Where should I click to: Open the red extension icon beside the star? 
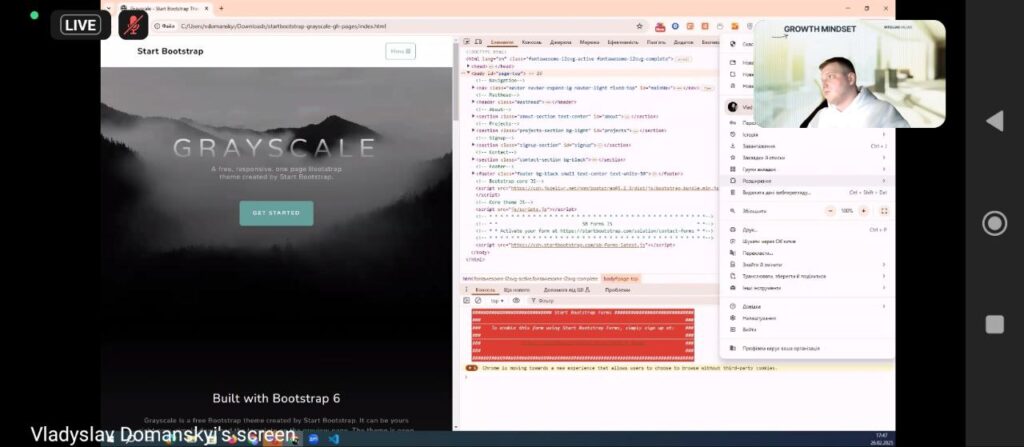coord(660,26)
